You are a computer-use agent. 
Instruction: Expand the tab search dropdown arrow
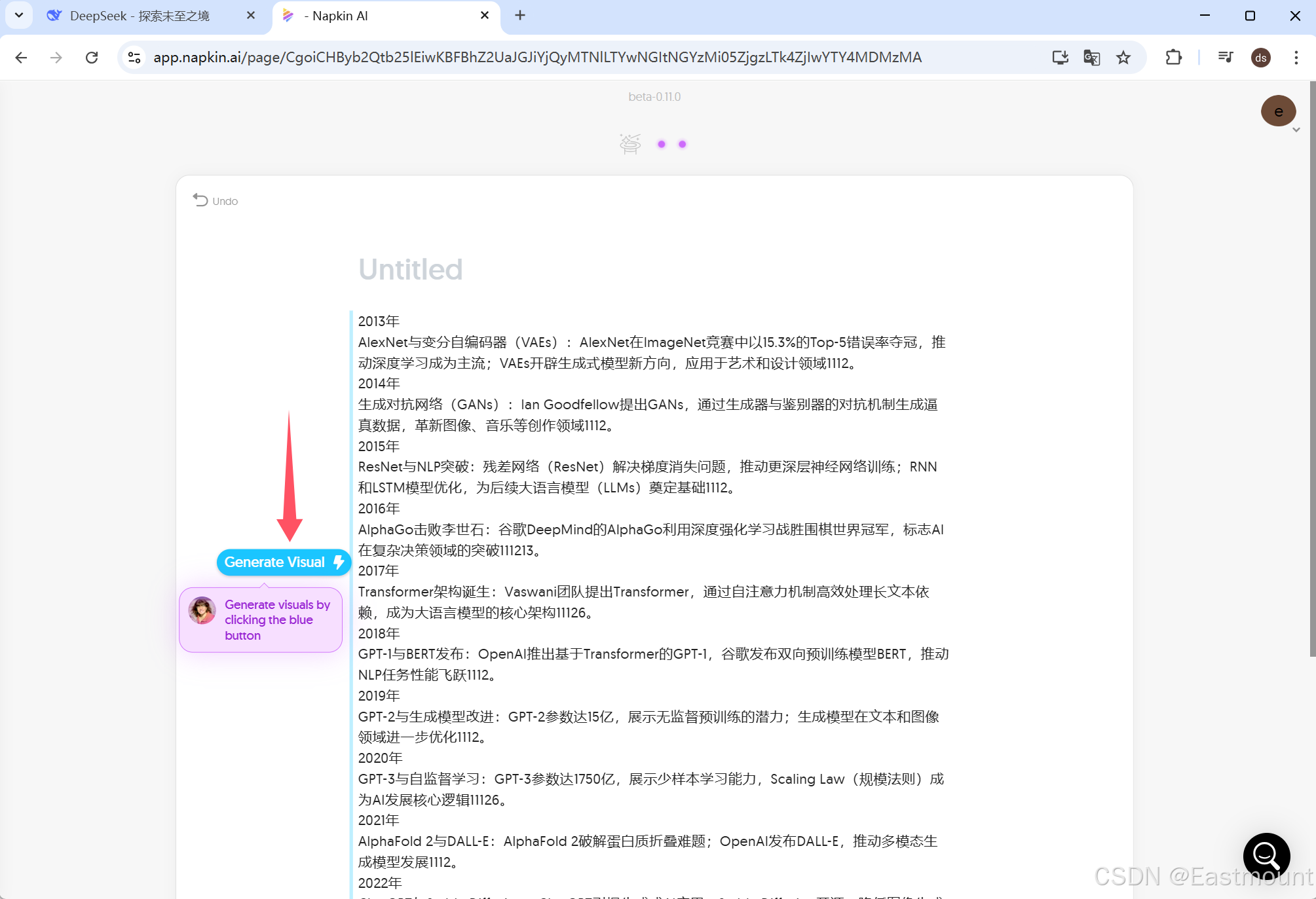coord(19,15)
